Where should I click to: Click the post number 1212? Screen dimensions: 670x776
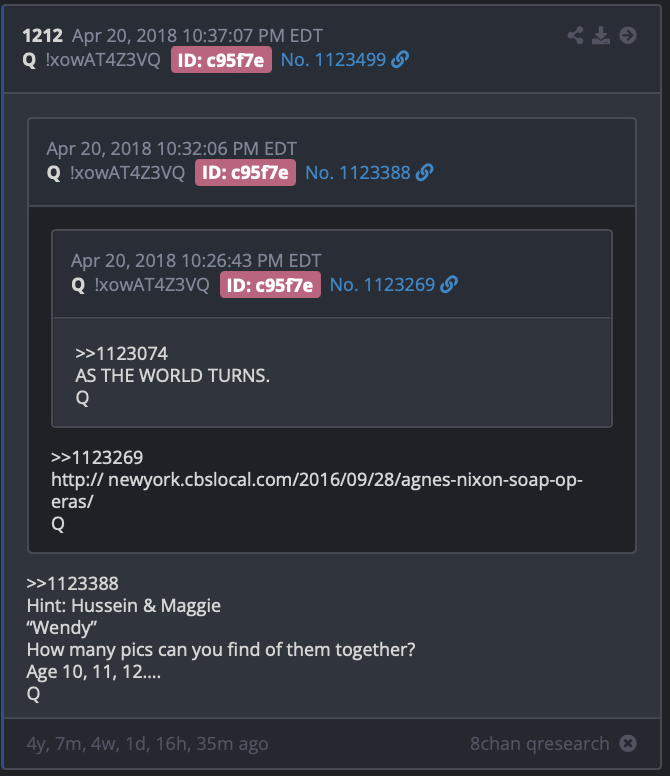click(43, 36)
